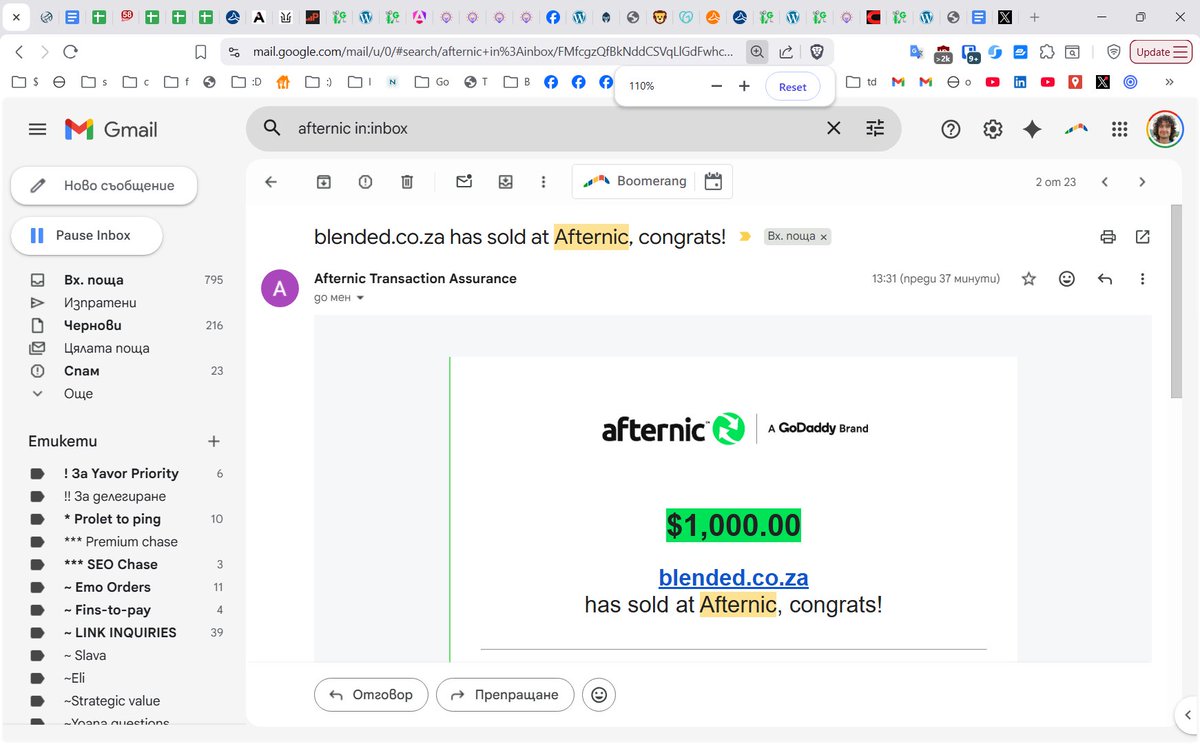Click the browser Update button
The image size is (1200, 744).
pyautogui.click(x=1160, y=52)
